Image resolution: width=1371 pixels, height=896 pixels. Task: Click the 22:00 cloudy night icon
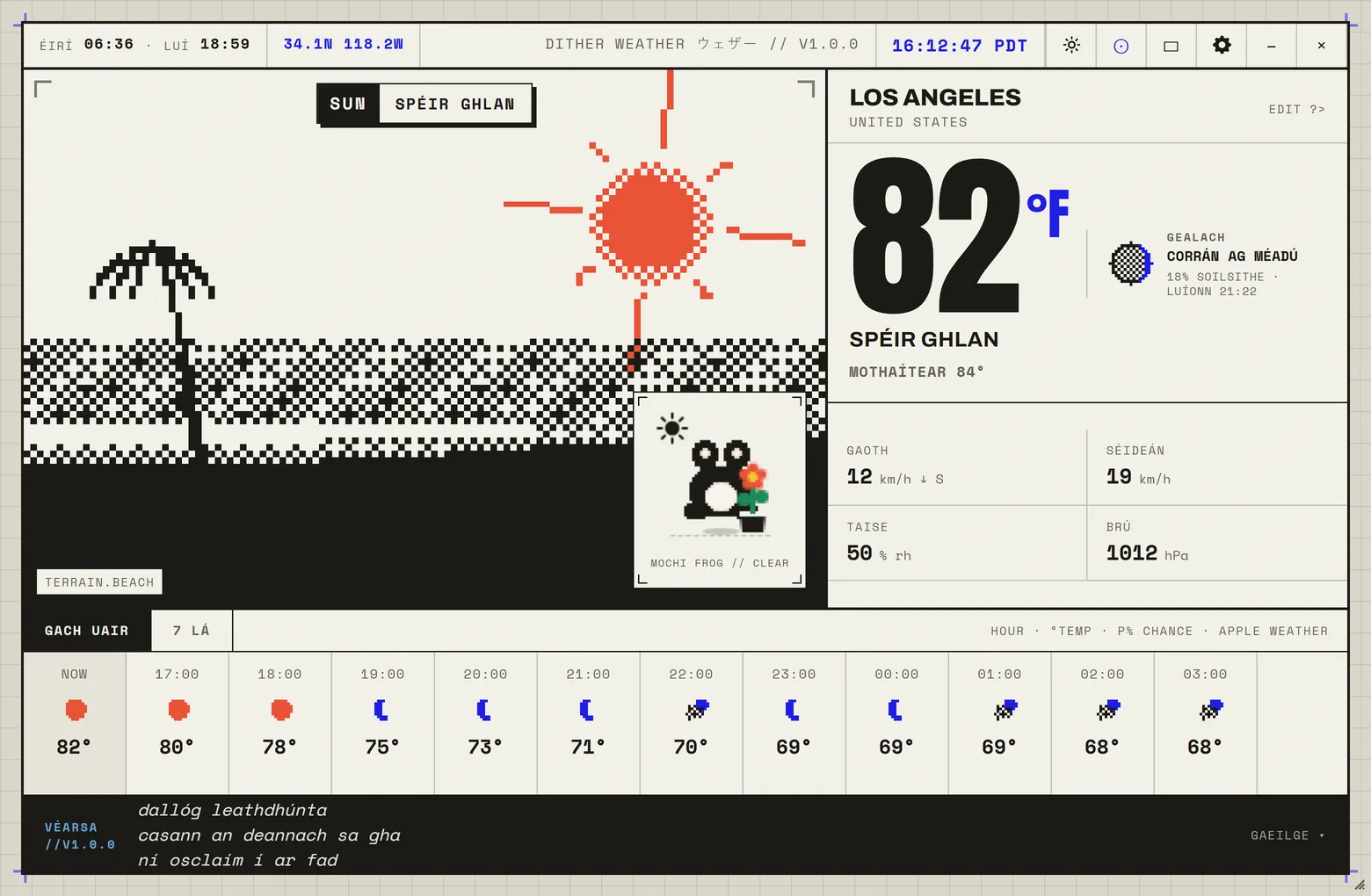(697, 710)
